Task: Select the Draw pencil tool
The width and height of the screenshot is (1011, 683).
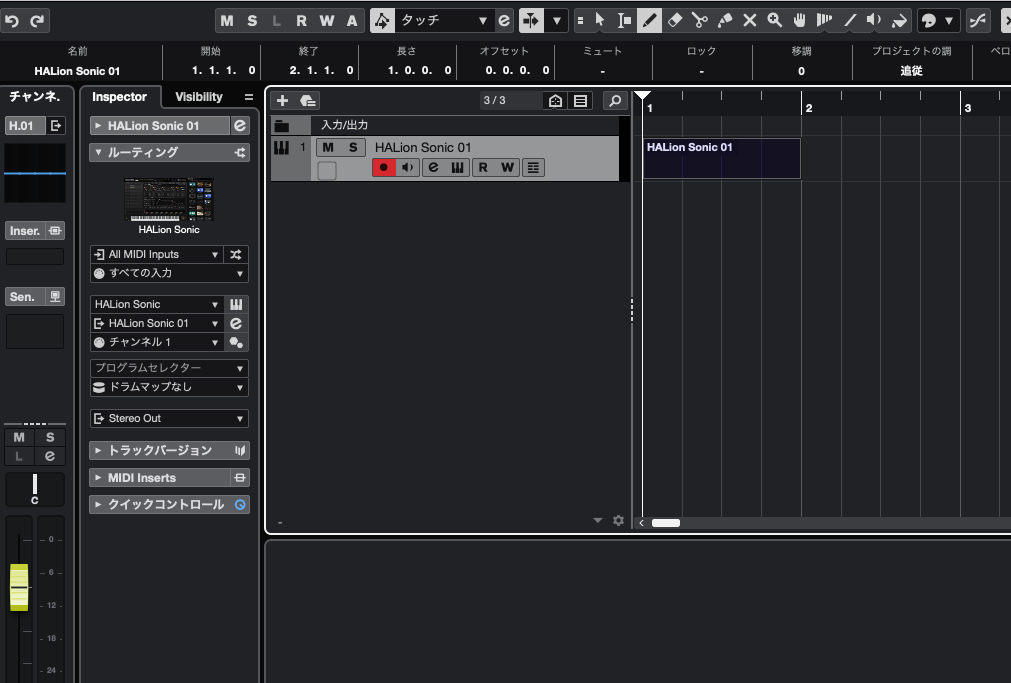Action: 649,21
